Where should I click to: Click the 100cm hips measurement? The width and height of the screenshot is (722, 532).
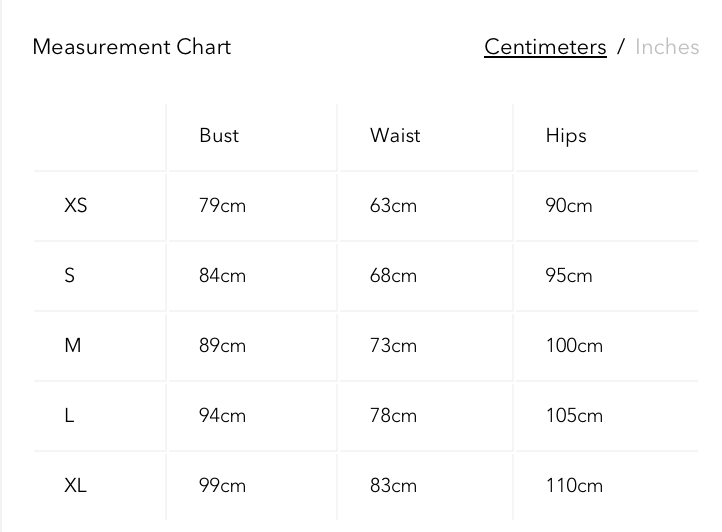tap(574, 346)
